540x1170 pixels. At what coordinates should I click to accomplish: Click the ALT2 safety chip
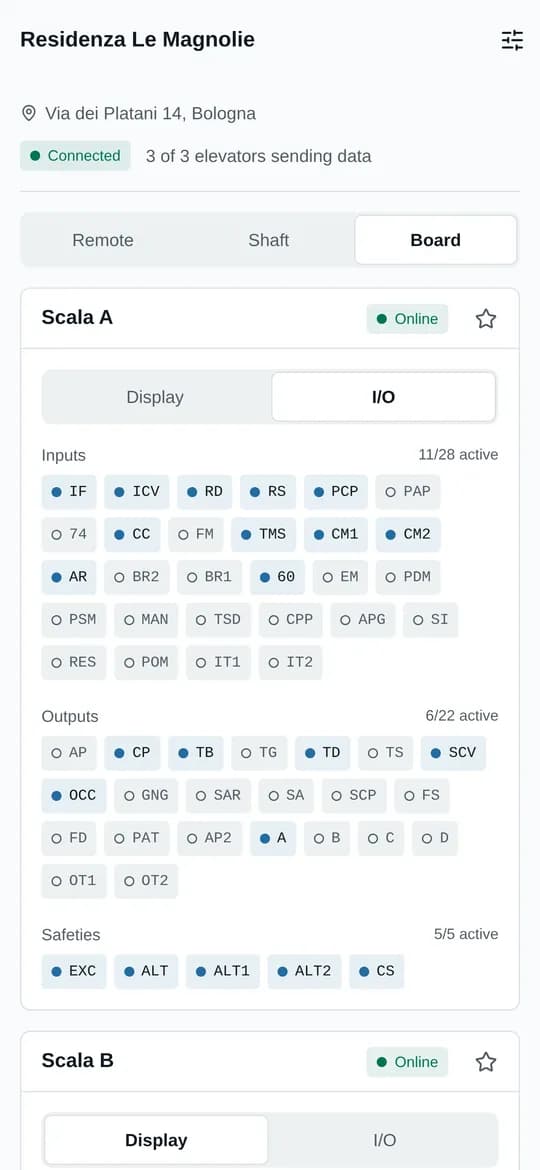point(304,972)
